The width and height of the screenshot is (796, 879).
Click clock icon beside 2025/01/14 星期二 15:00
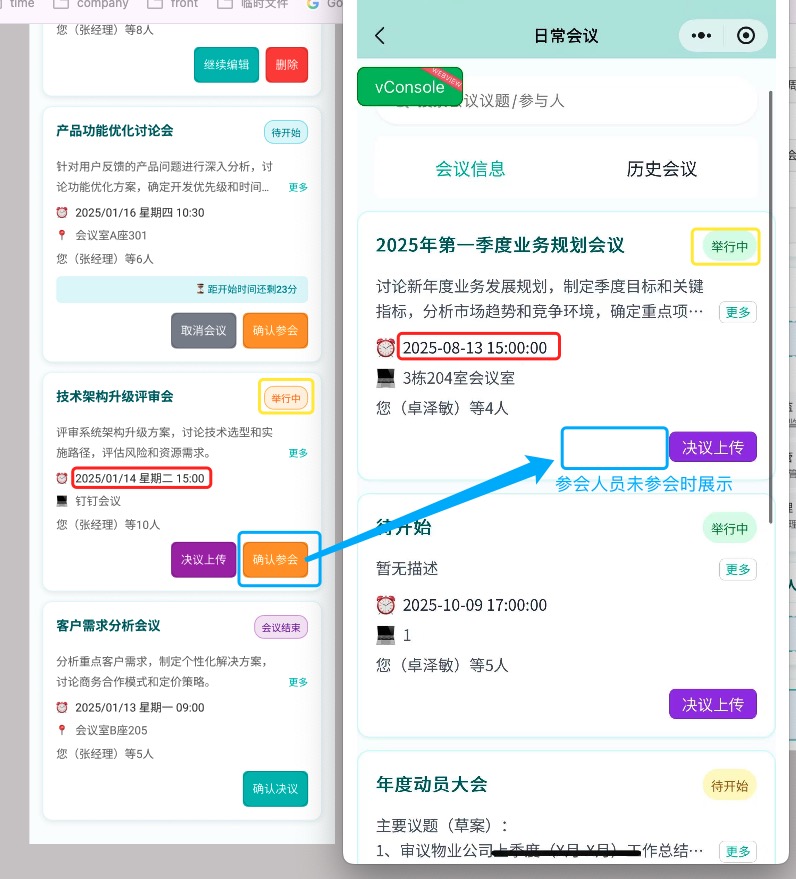[x=62, y=478]
